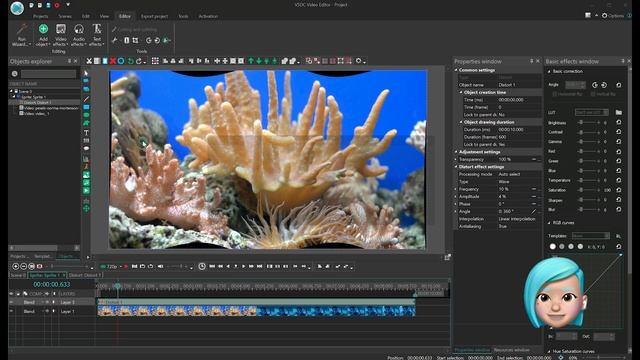640x360 pixels.
Task: Collapse the Adjustment settings section
Action: [456, 152]
